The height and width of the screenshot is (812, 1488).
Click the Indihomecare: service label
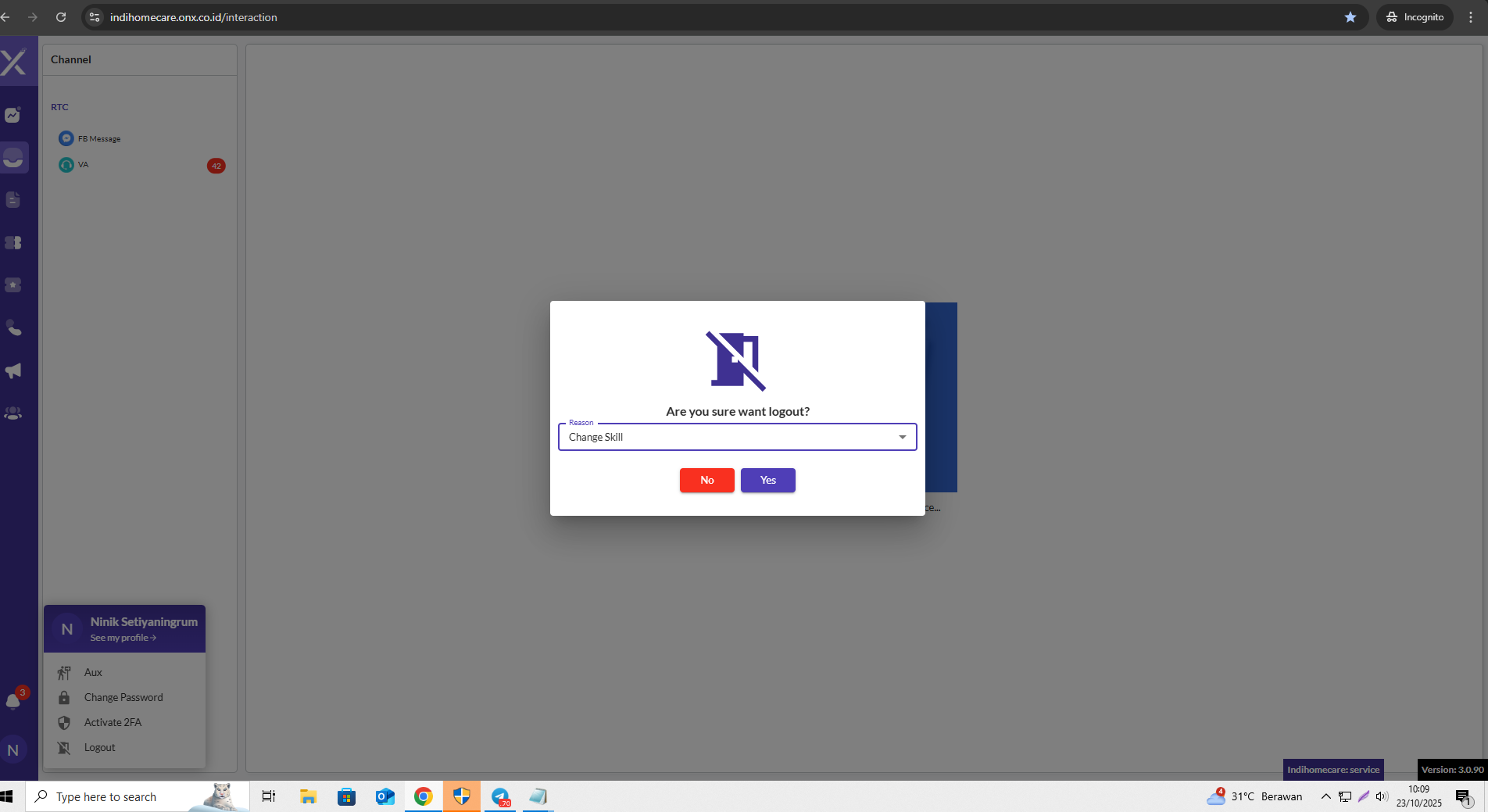tap(1333, 770)
